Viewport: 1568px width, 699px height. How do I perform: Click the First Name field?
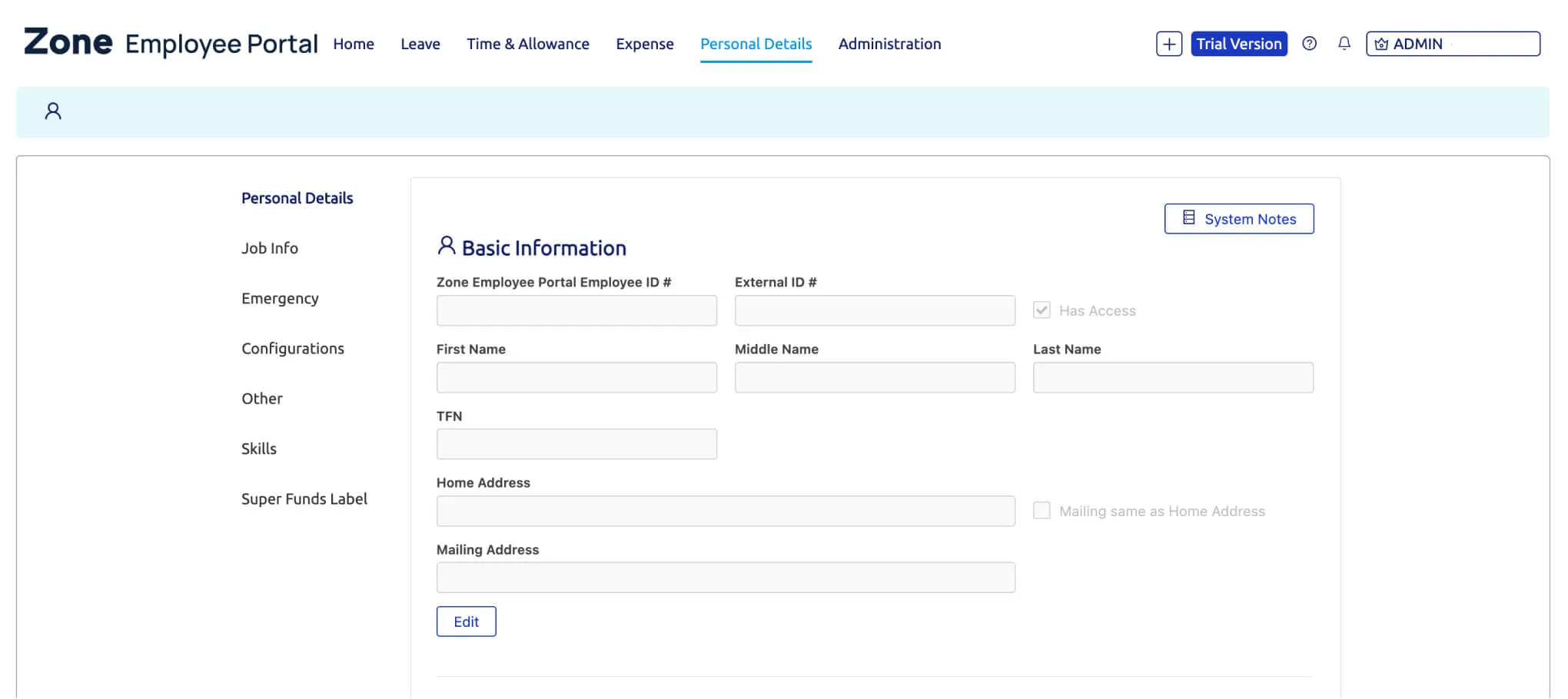576,377
